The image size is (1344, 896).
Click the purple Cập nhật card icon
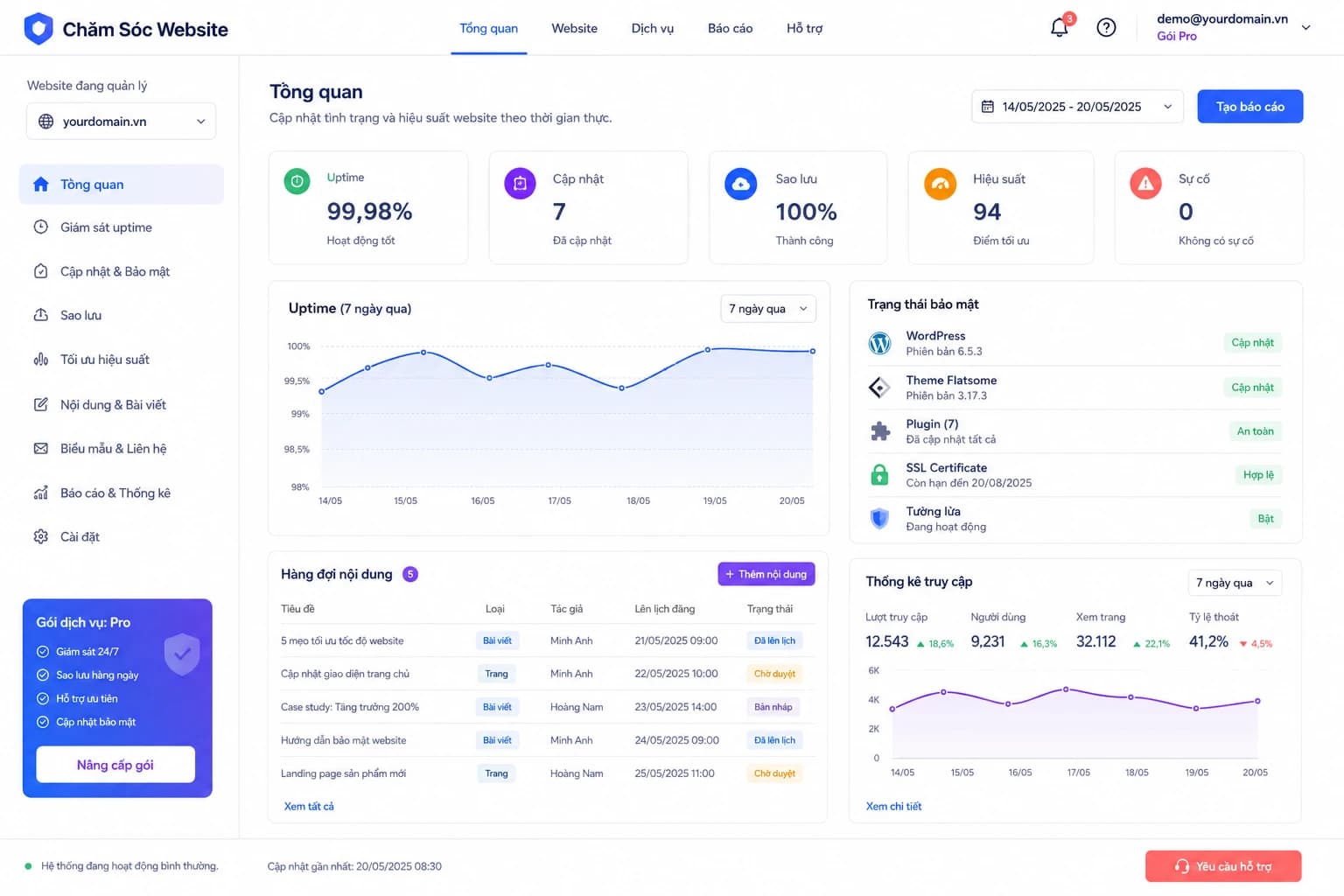coord(520,184)
